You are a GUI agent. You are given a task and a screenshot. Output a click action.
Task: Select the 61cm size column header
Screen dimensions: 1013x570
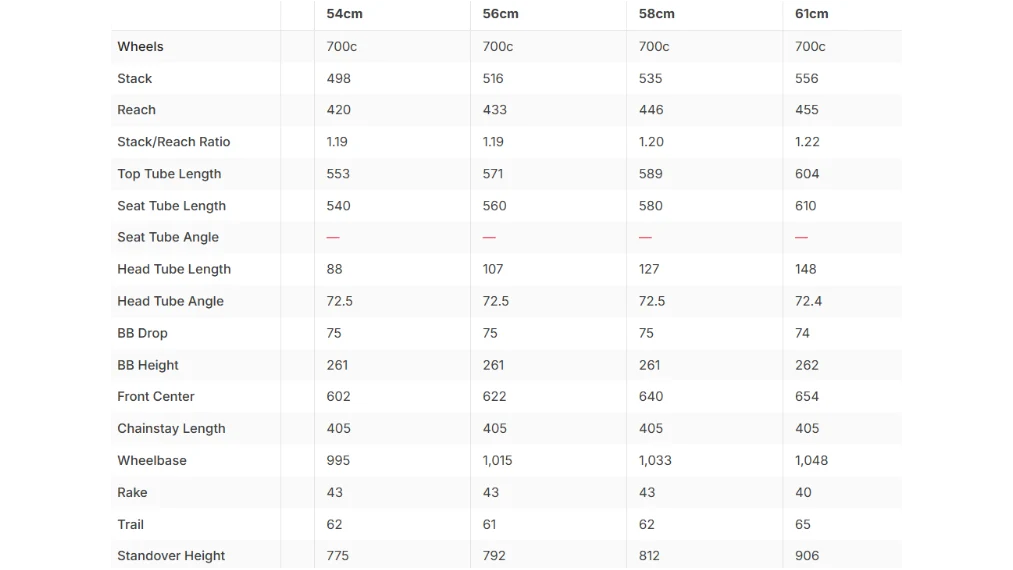point(811,14)
